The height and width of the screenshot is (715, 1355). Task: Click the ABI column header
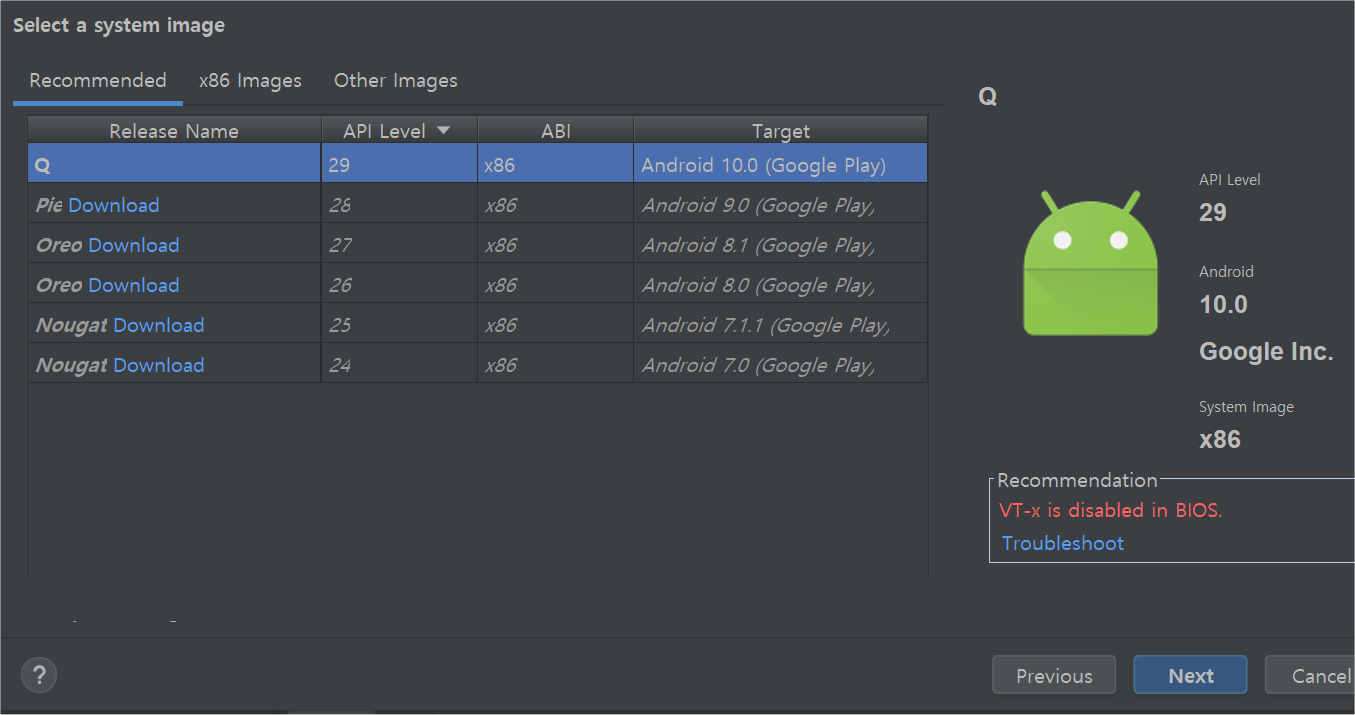coord(556,131)
